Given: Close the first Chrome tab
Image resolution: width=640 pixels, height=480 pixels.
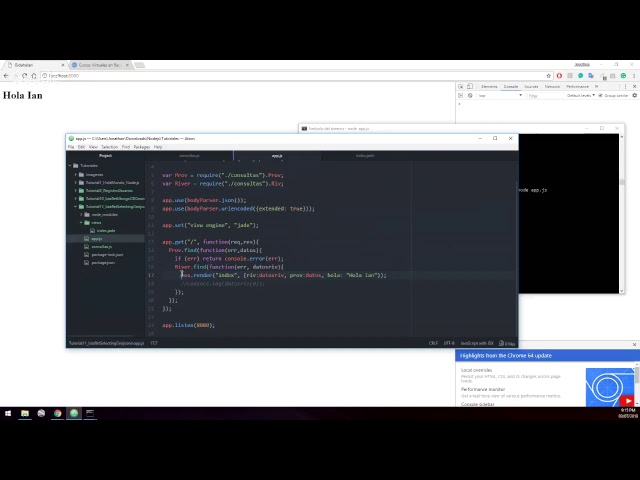Looking at the screenshot, I should (x=63, y=65).
